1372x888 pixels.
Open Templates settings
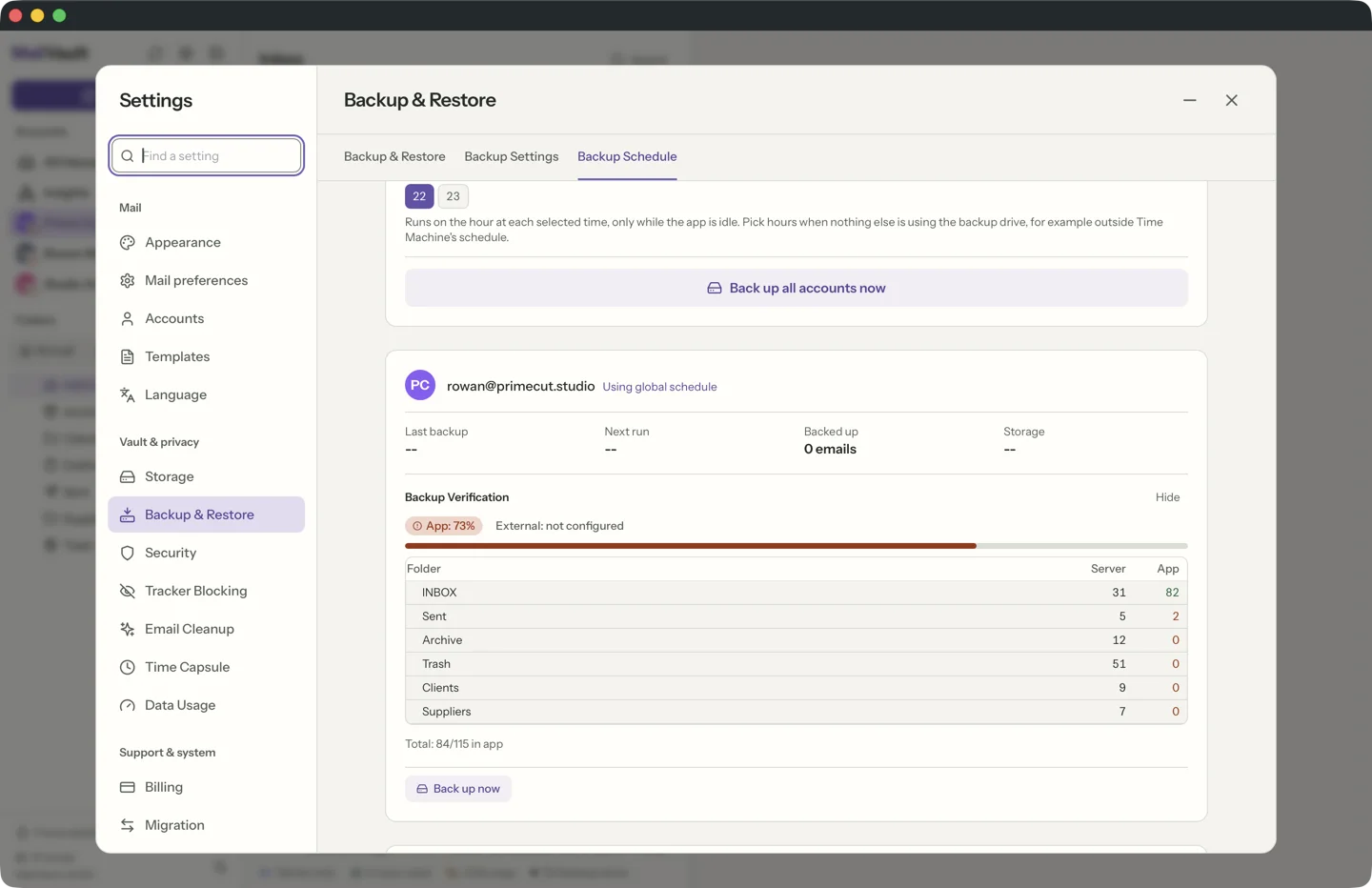click(207, 357)
